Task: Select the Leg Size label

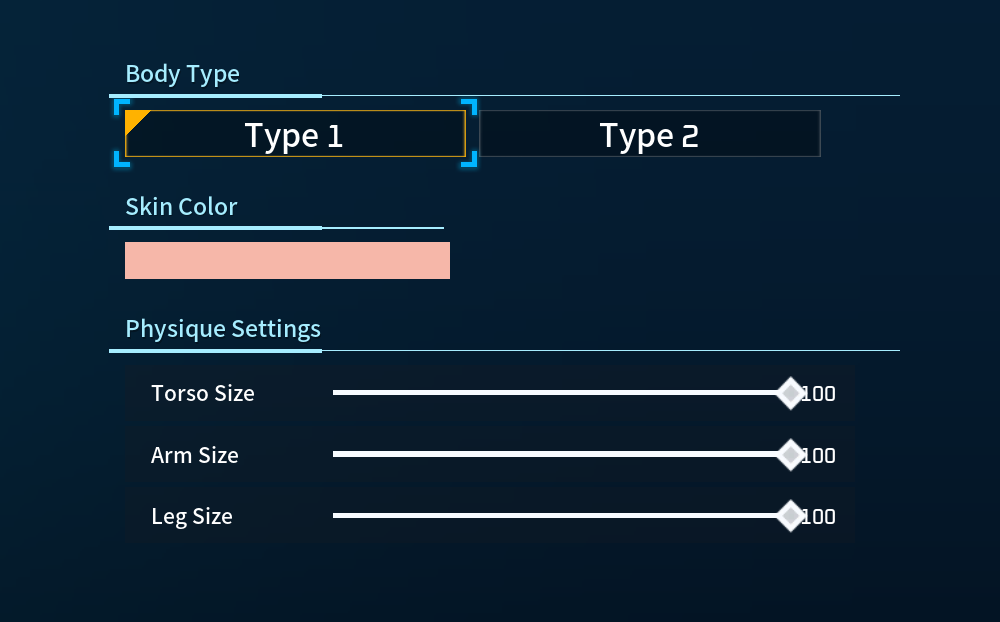Action: [192, 517]
